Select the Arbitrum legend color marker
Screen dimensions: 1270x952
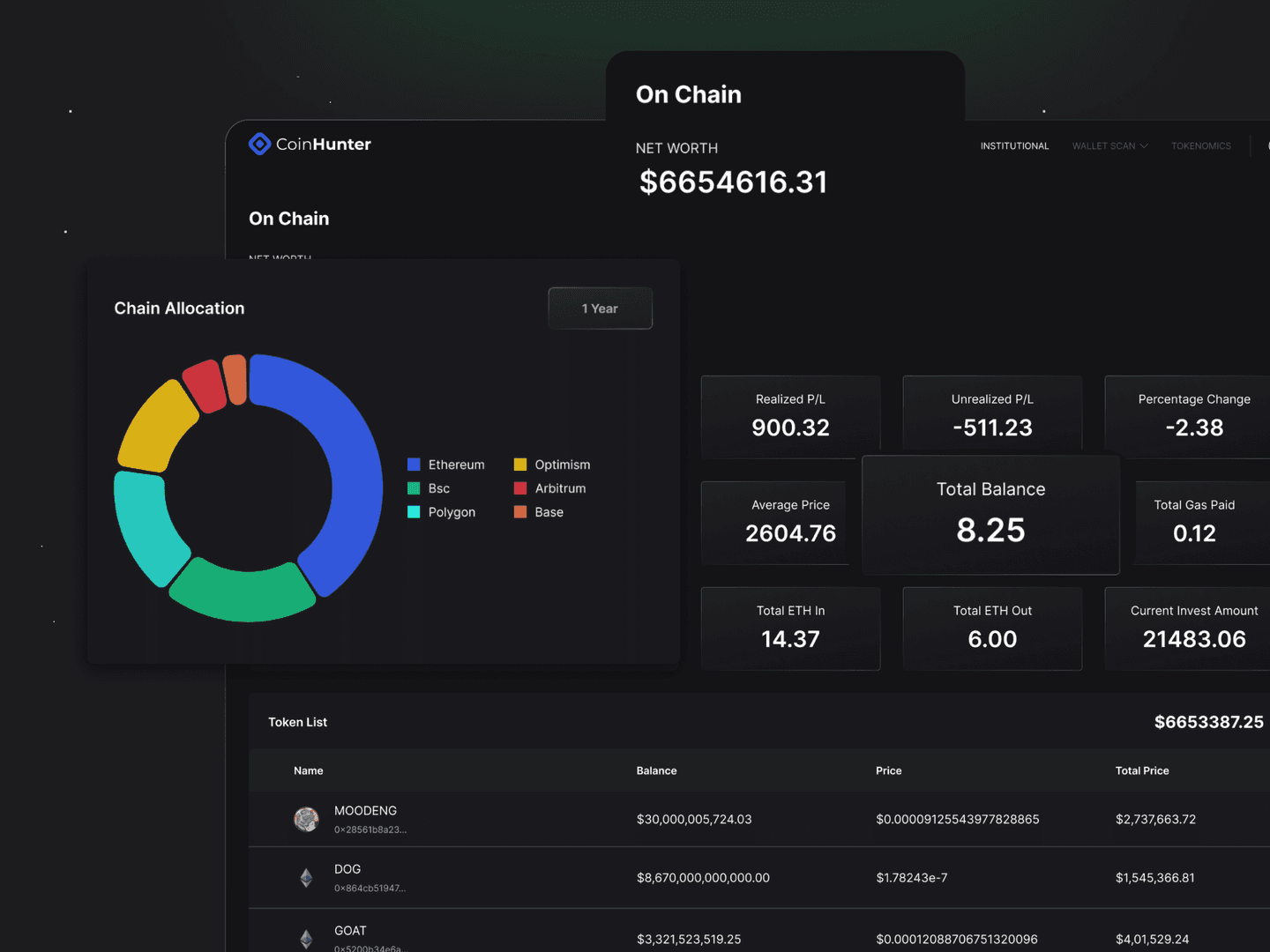519,487
